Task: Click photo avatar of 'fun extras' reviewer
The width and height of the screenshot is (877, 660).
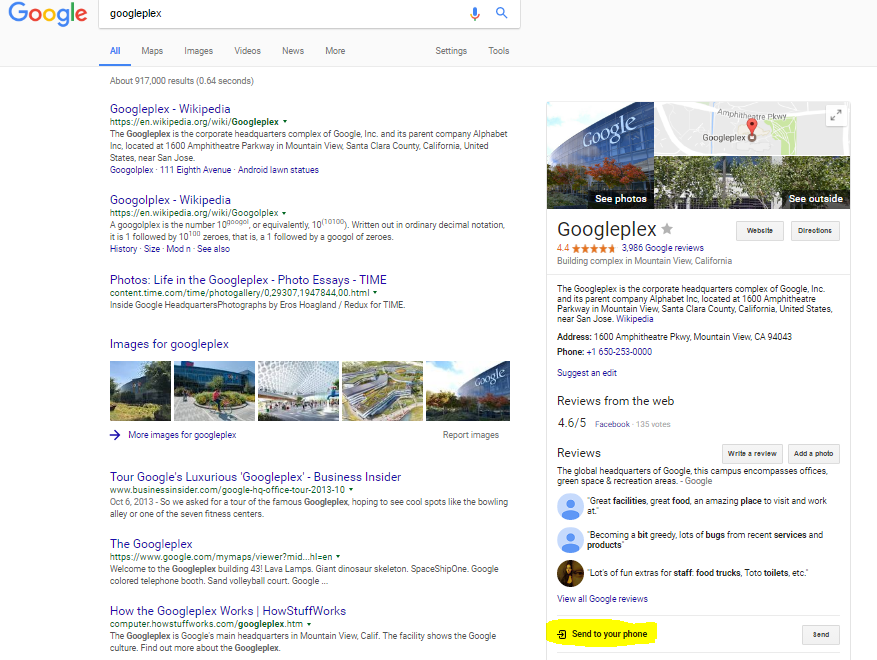Action: click(570, 573)
